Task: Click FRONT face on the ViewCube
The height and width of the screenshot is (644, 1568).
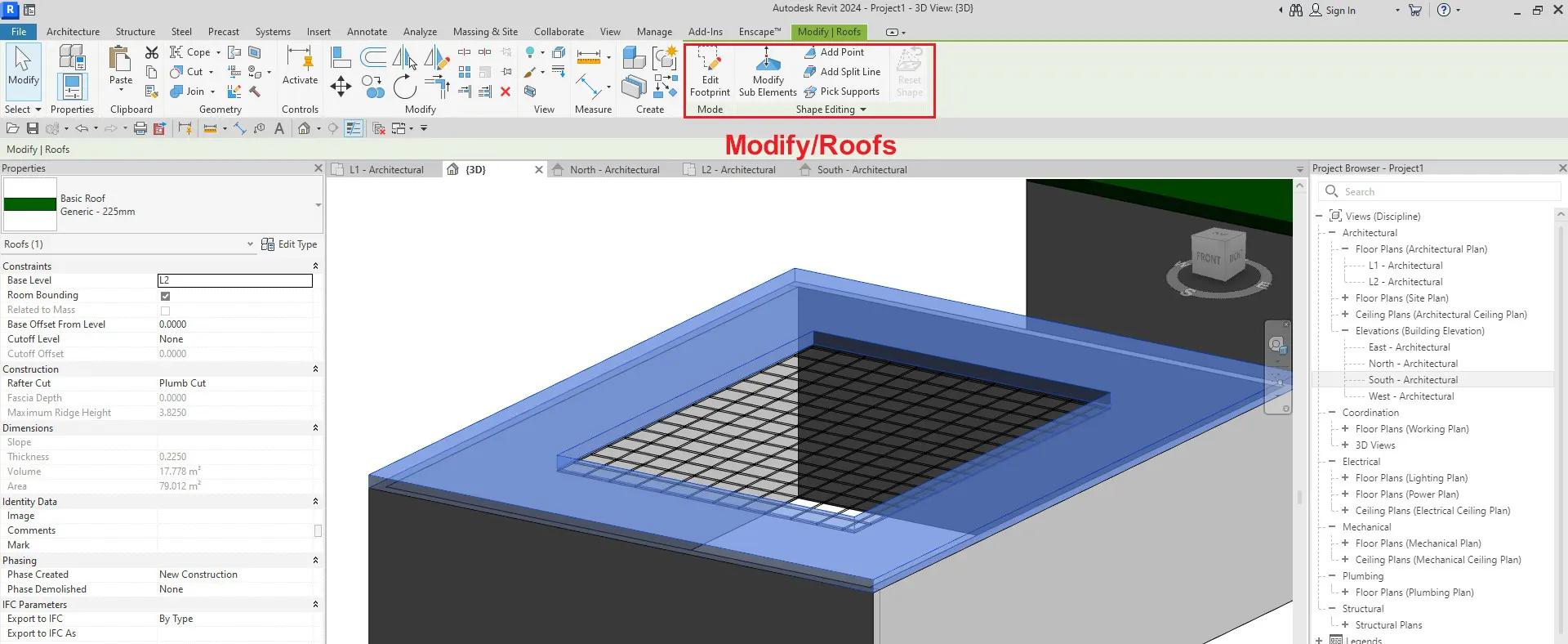Action: (x=1208, y=258)
